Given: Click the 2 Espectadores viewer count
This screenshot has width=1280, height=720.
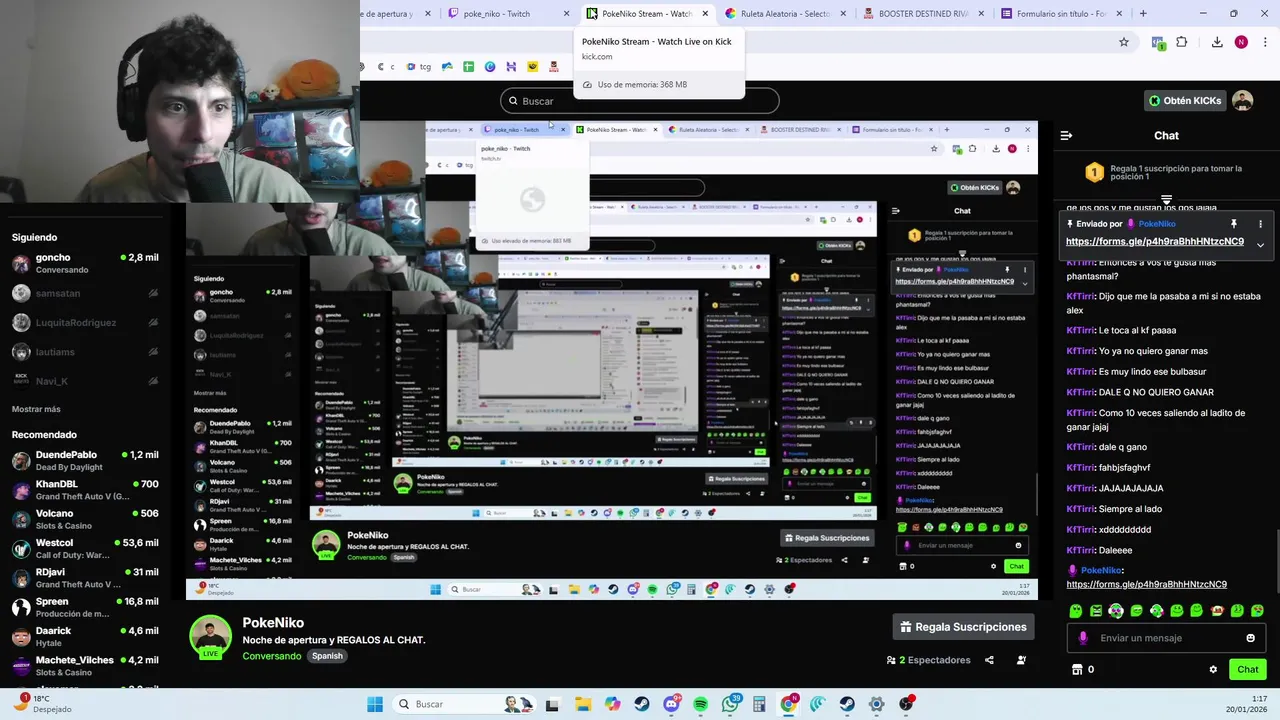Looking at the screenshot, I should (x=928, y=660).
